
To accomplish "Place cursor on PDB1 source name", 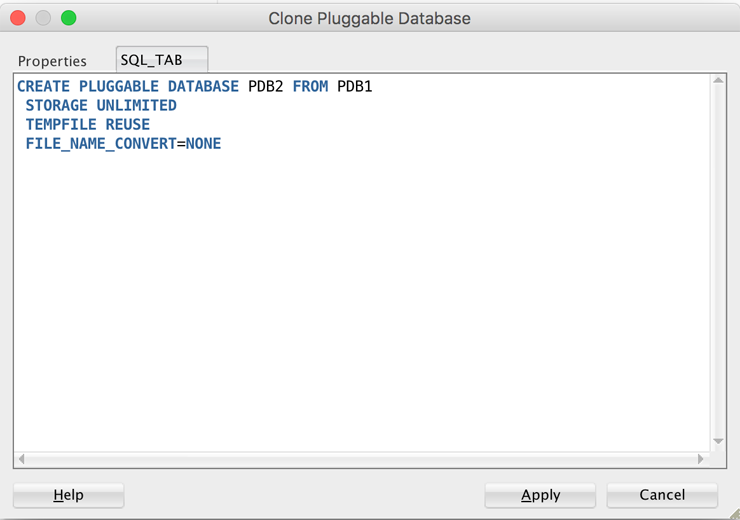I will 354,87.
